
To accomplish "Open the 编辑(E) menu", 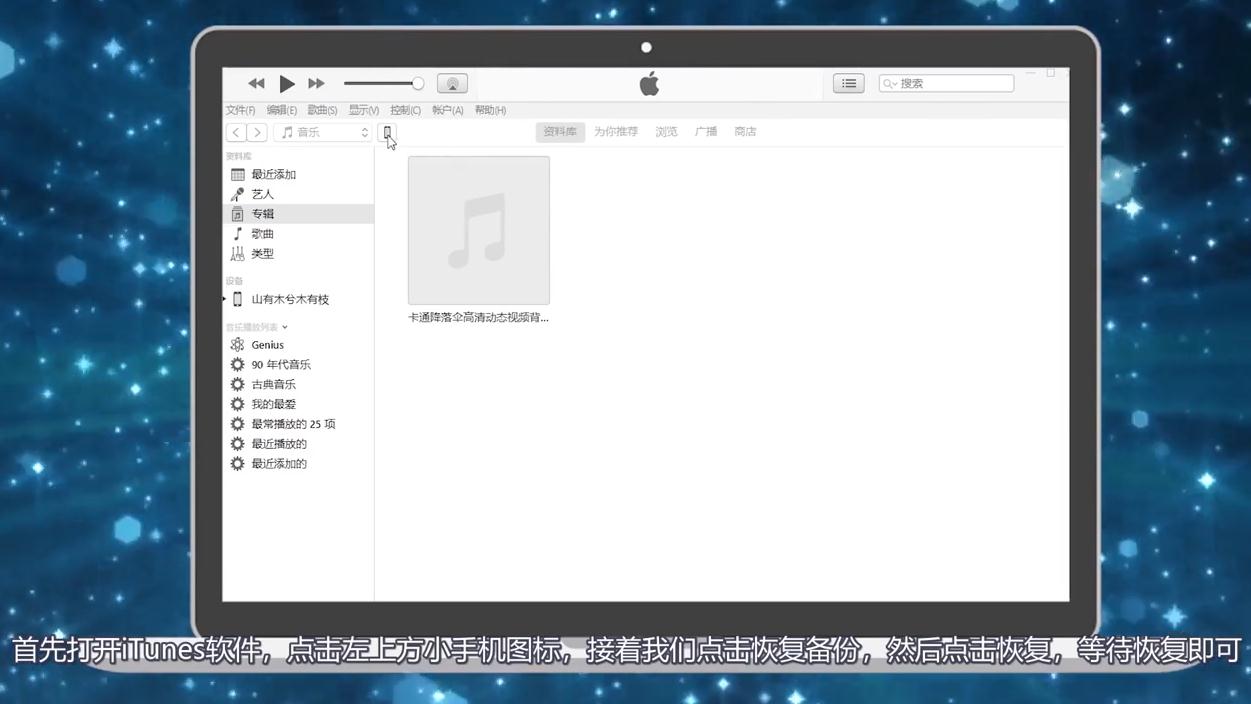I will click(x=281, y=110).
